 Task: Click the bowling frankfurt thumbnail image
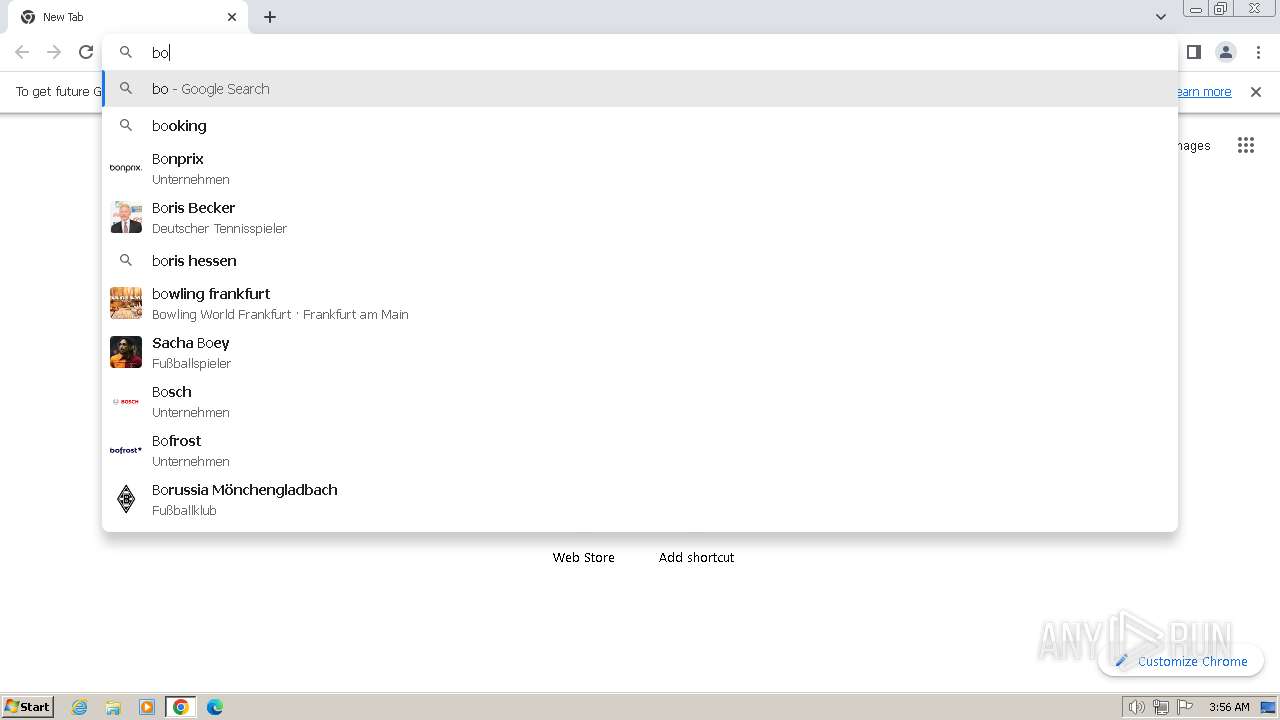tap(126, 303)
